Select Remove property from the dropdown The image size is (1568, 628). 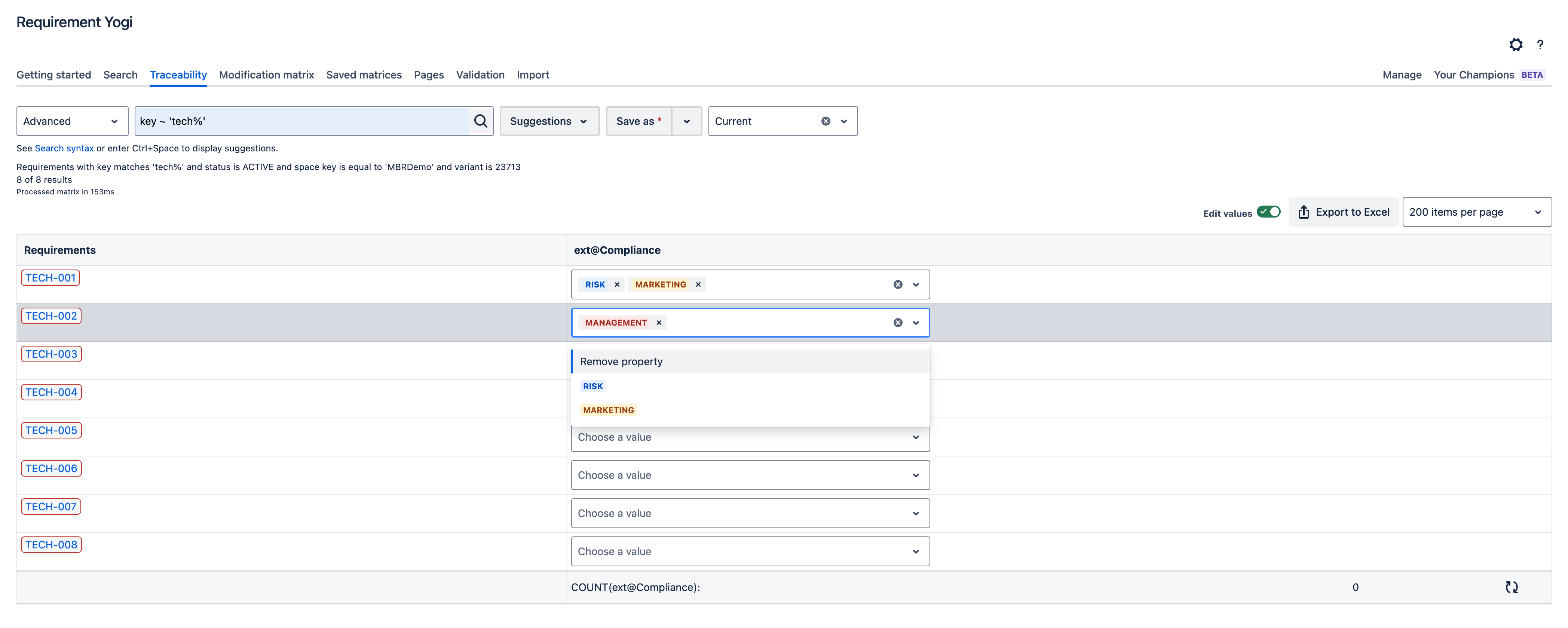[622, 361]
